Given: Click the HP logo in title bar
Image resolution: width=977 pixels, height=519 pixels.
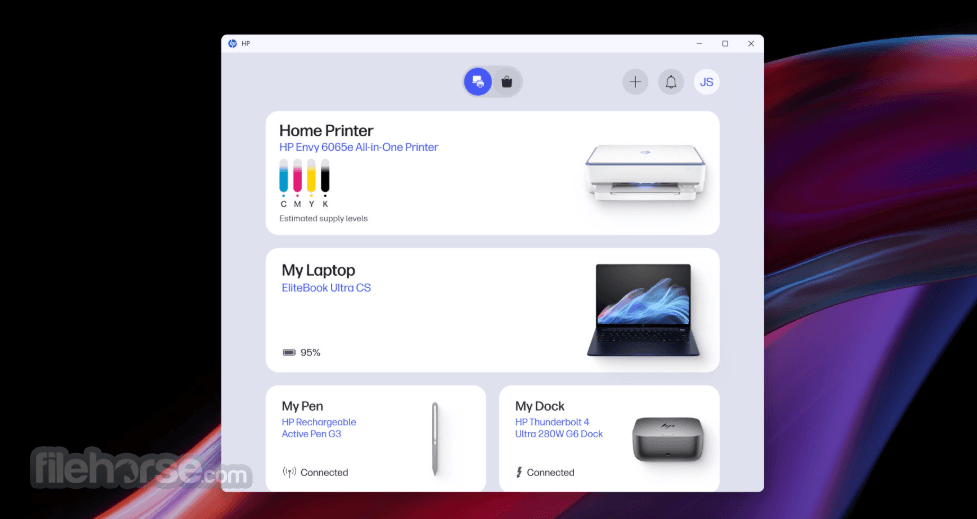Looking at the screenshot, I should coord(232,44).
